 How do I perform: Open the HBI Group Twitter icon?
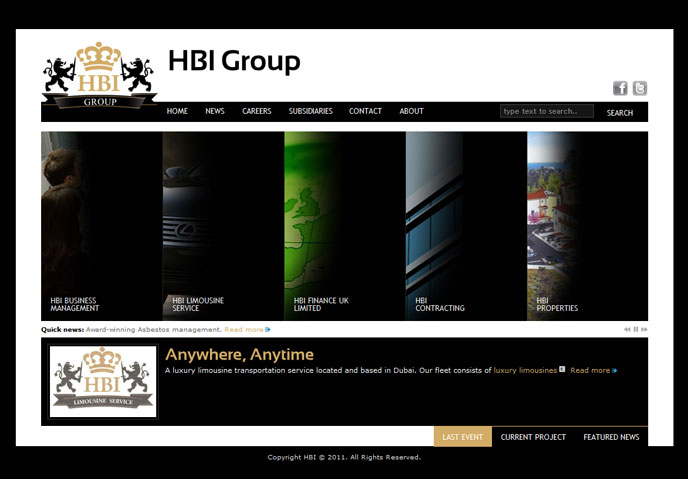(640, 88)
